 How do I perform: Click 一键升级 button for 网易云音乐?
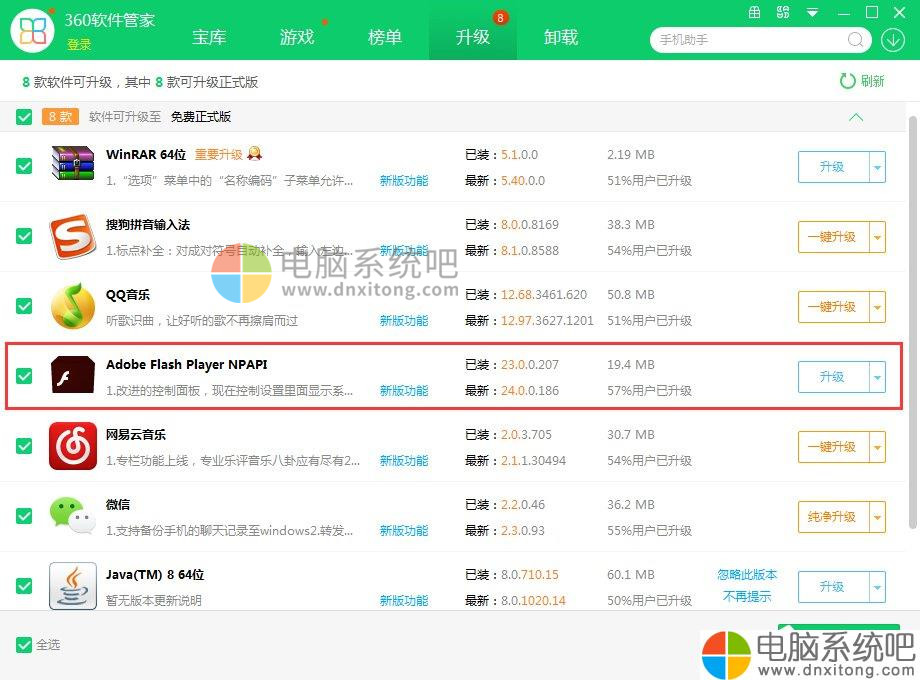(x=833, y=447)
